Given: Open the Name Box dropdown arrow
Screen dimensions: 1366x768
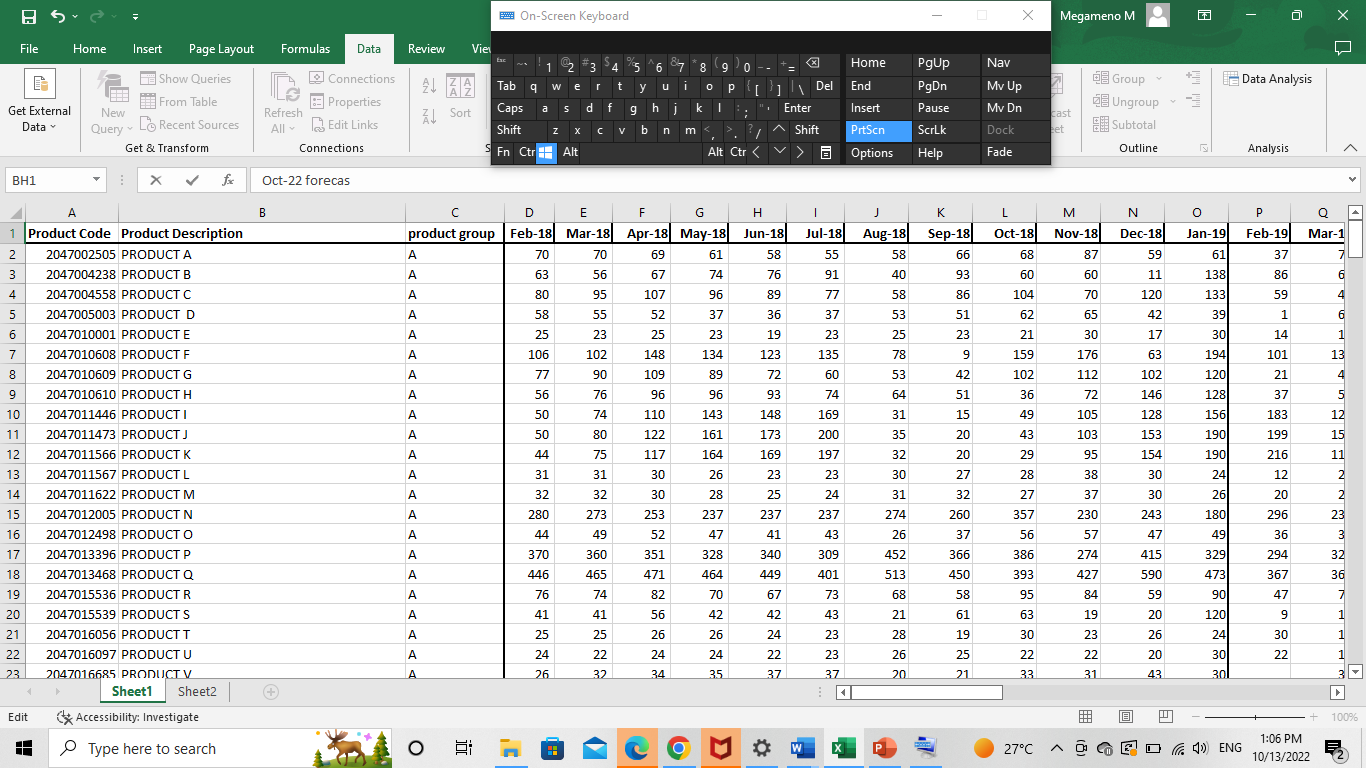Looking at the screenshot, I should [95, 180].
